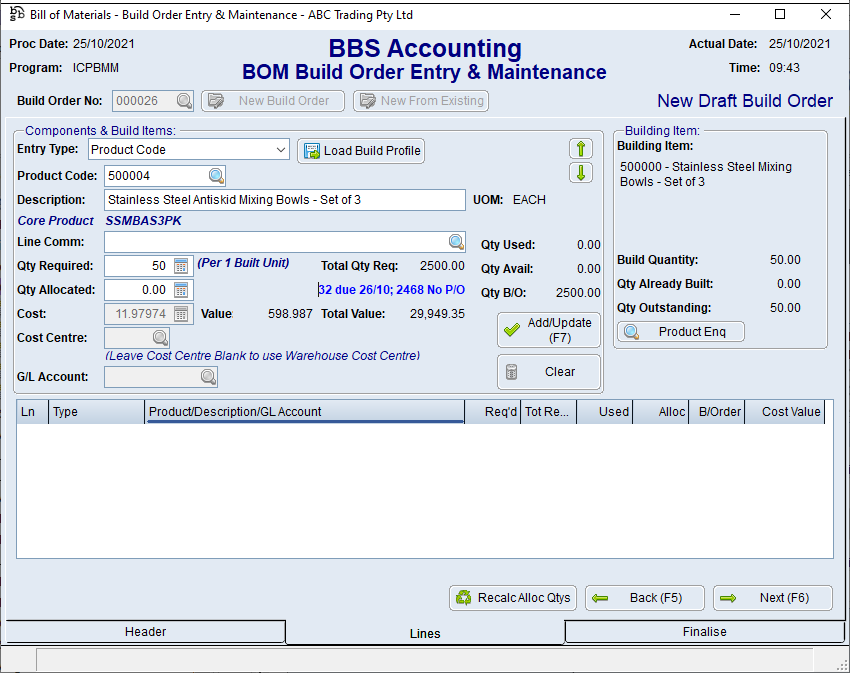Click inside the Description text field
Viewport: 850px width, 673px height.
[x=284, y=200]
